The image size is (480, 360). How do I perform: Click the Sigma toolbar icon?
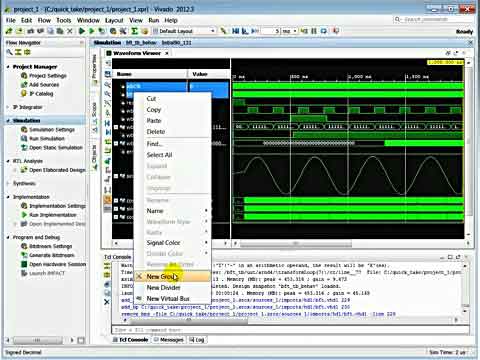(x=134, y=31)
